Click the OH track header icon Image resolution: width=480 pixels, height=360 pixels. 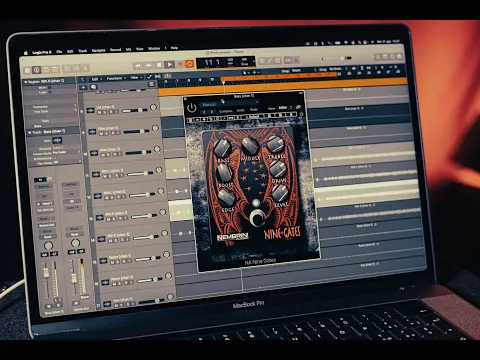[90, 110]
